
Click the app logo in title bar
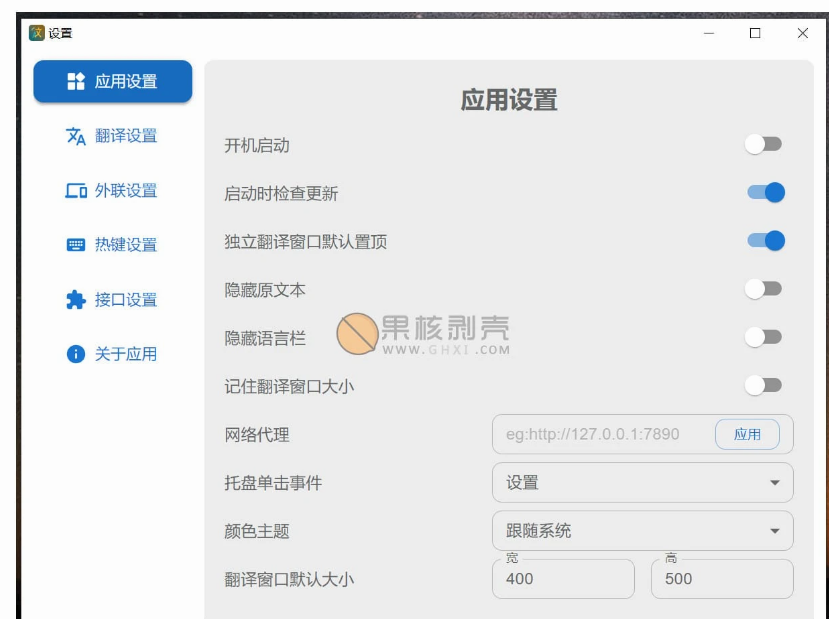(36, 33)
